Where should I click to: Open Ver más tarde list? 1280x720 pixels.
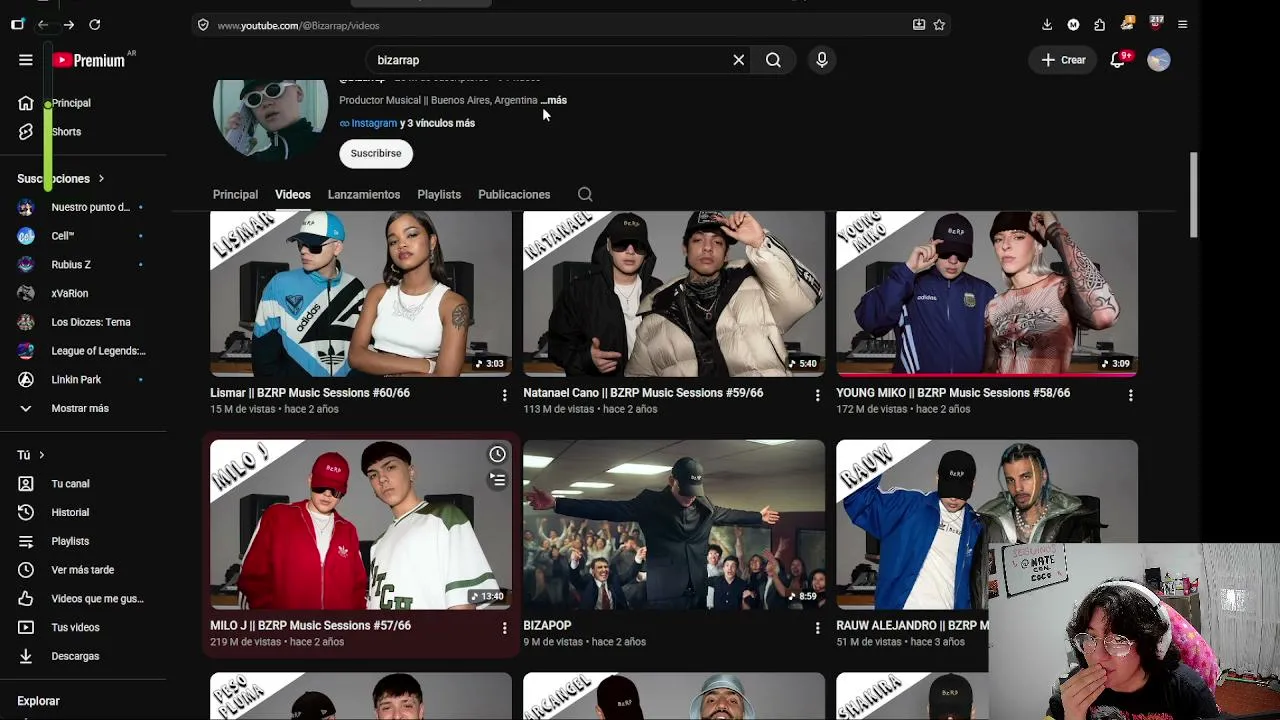[84, 570]
